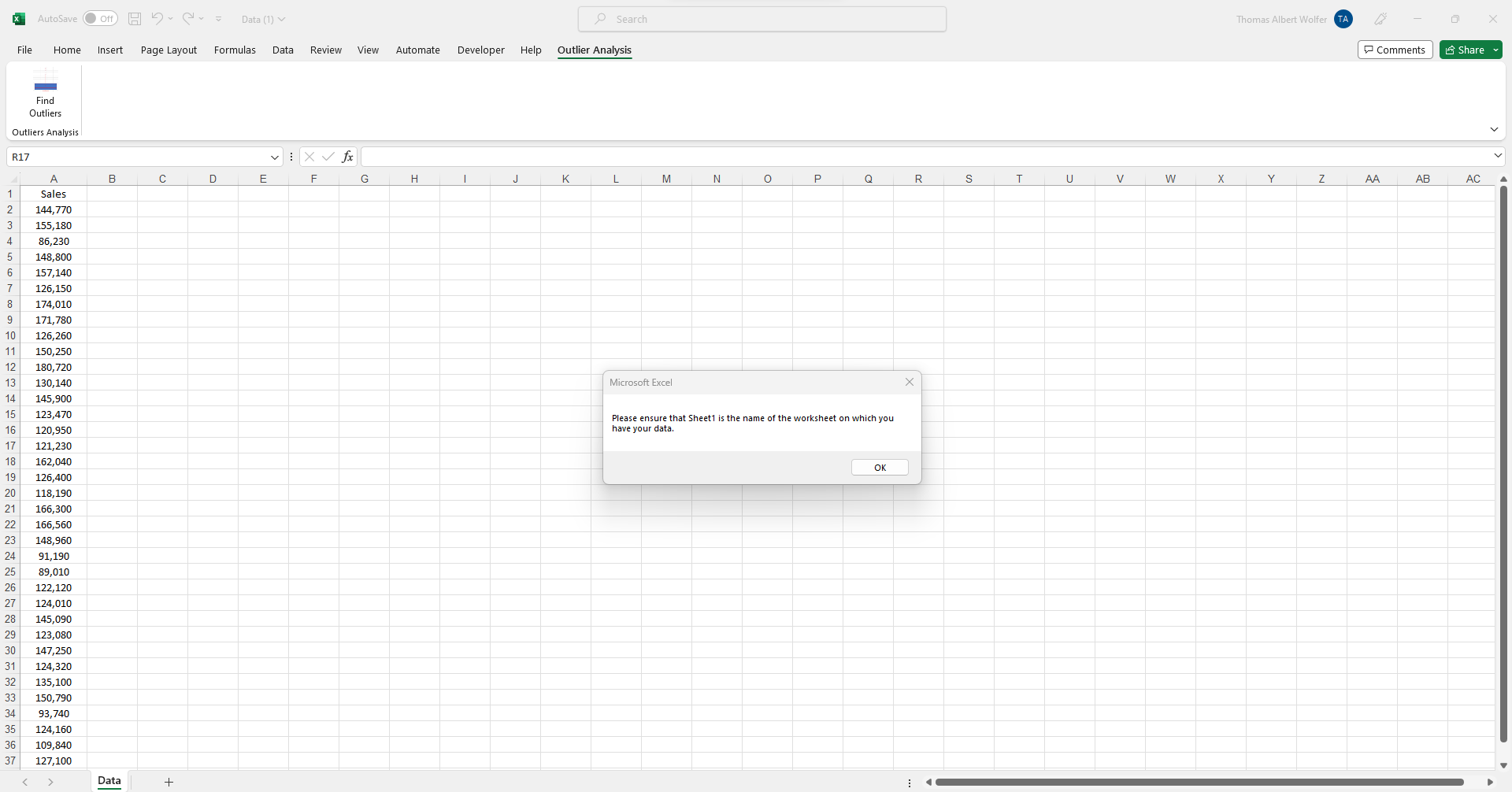This screenshot has width=1512, height=792.
Task: Close the Microsoft Excel message dialog
Action: point(910,382)
